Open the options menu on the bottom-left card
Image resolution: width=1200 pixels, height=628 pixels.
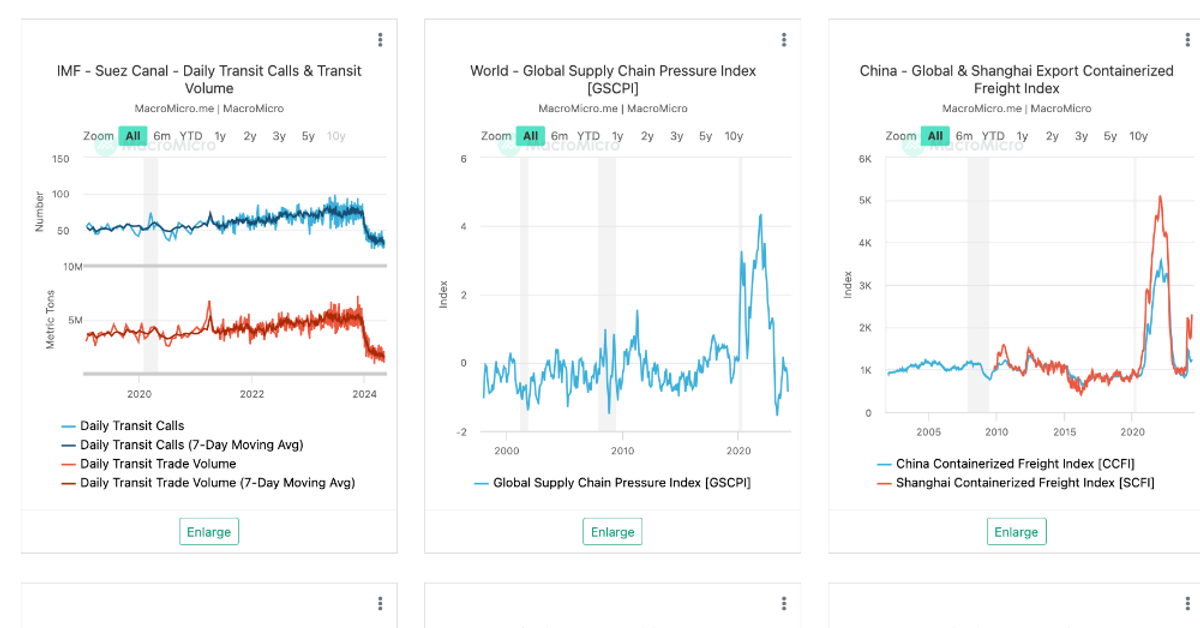tap(380, 604)
